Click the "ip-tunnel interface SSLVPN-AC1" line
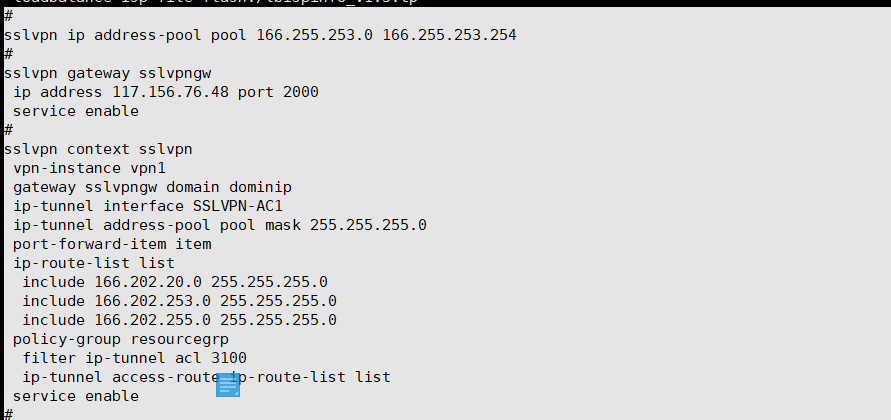 pos(143,206)
